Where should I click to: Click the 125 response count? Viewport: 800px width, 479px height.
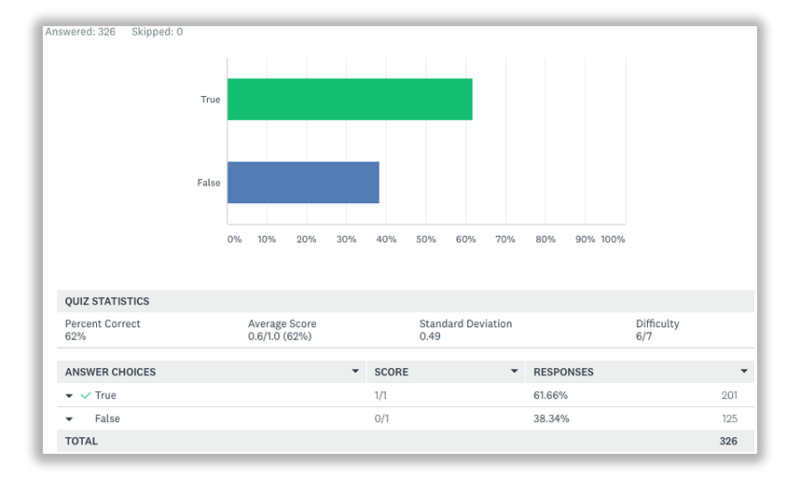coord(730,419)
